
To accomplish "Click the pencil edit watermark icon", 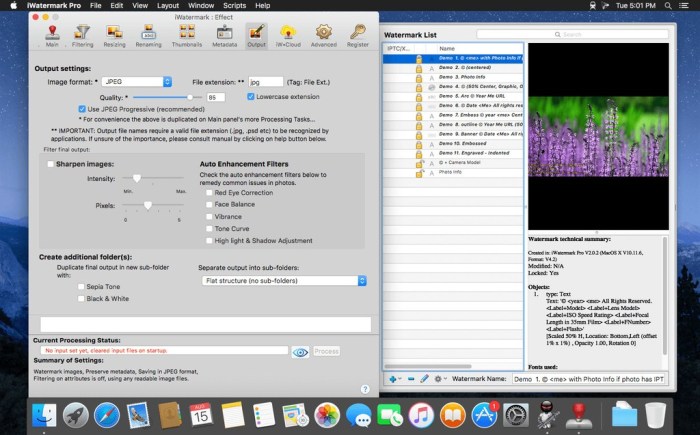I will click(425, 379).
